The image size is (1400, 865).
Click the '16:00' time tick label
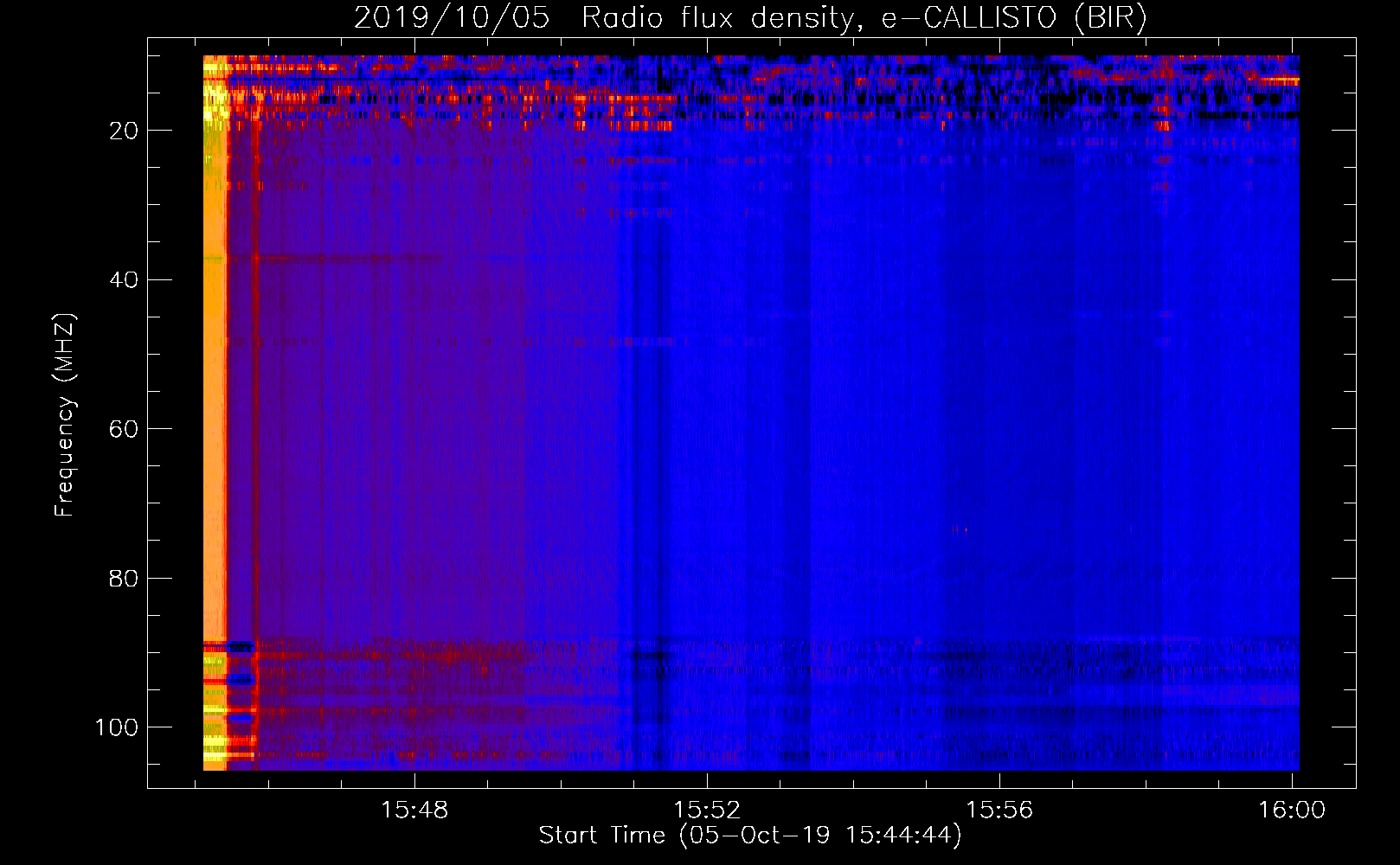(1292, 810)
